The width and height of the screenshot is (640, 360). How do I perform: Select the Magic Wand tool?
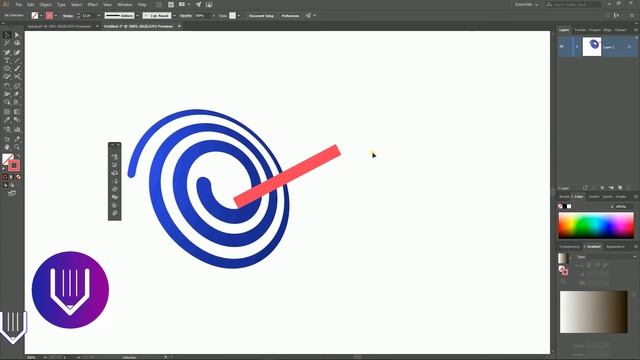pos(7,43)
